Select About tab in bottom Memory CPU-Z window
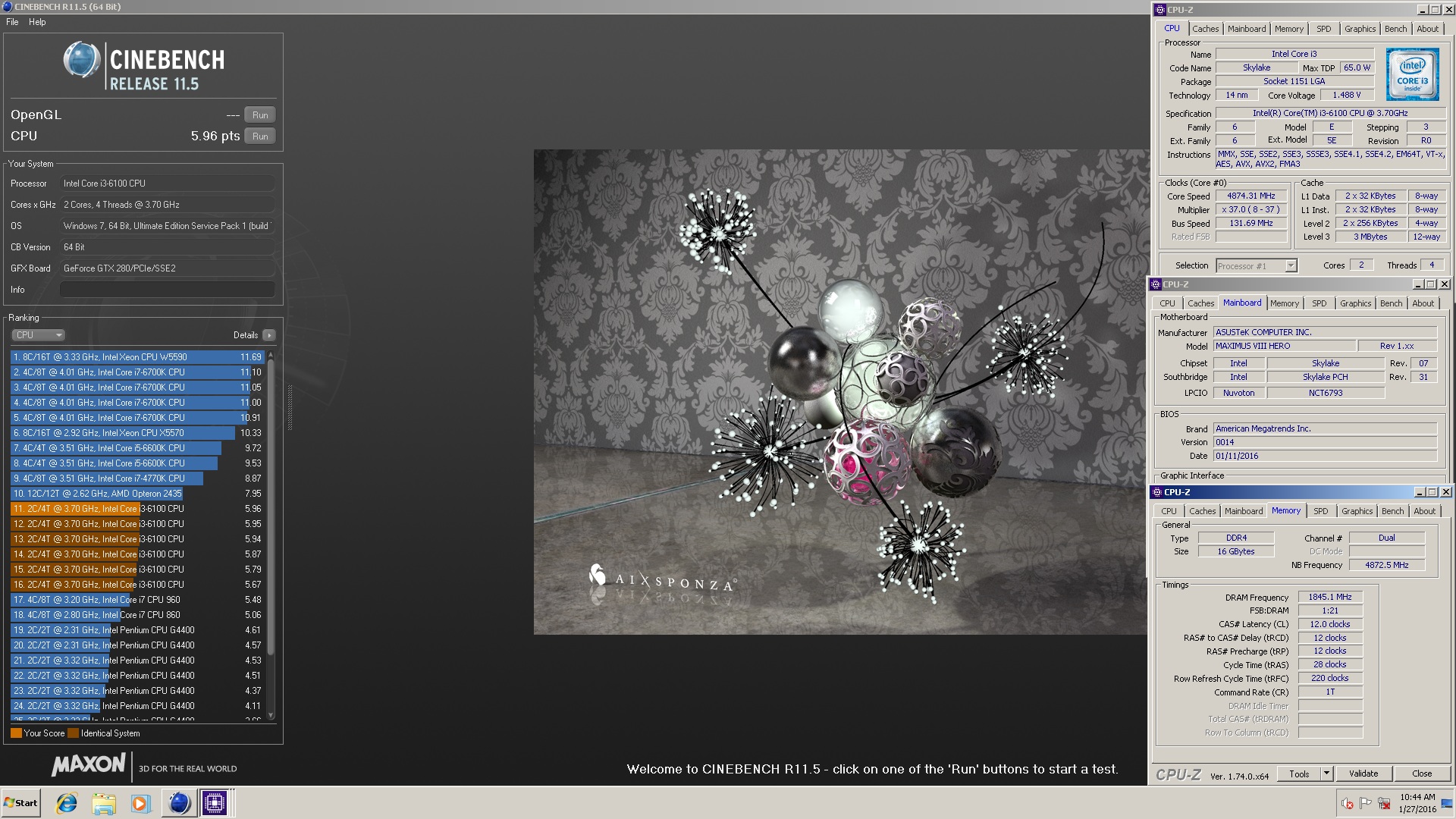The width and height of the screenshot is (1456, 819). point(1425,511)
